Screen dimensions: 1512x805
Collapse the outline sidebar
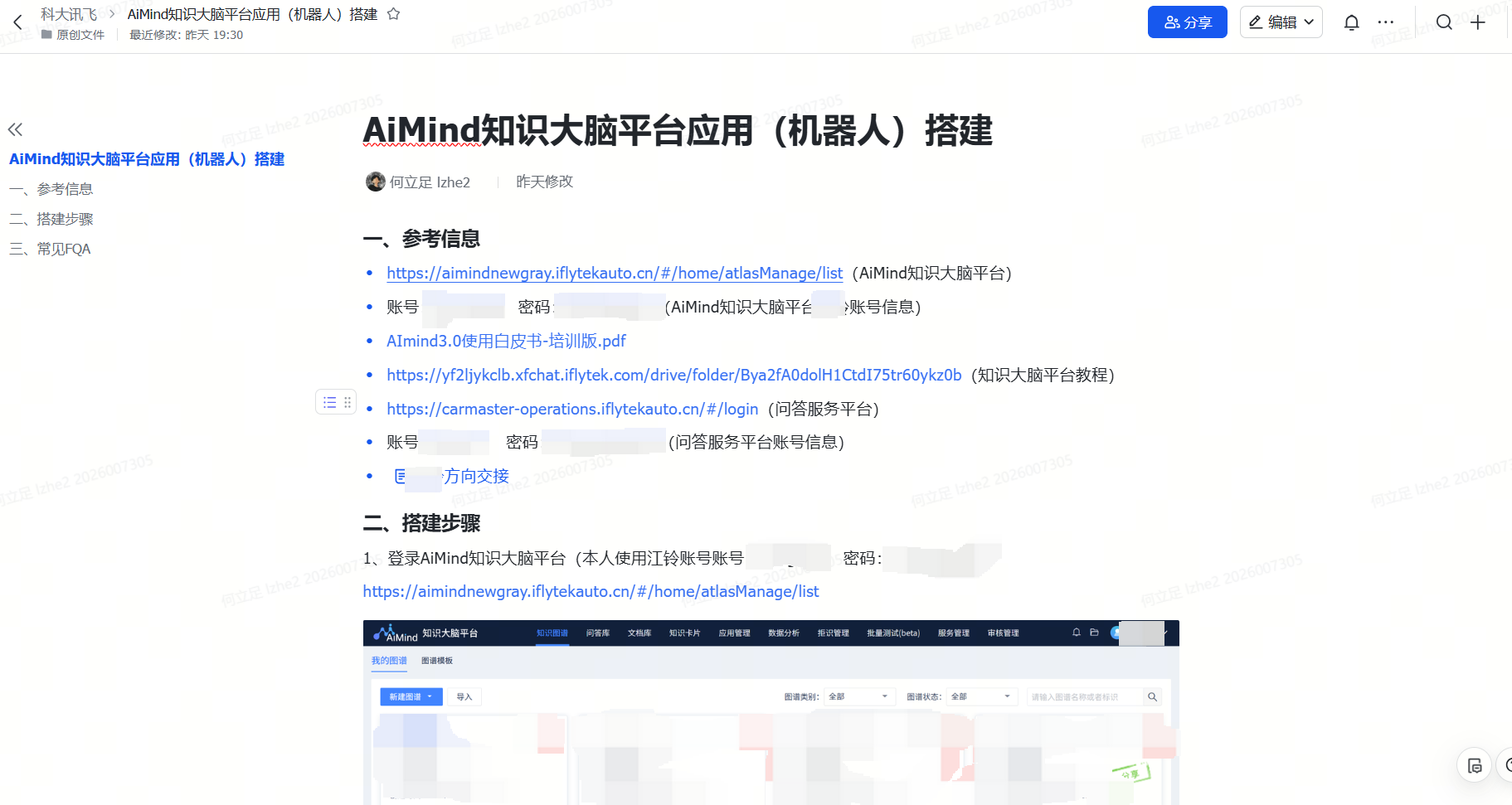[15, 129]
